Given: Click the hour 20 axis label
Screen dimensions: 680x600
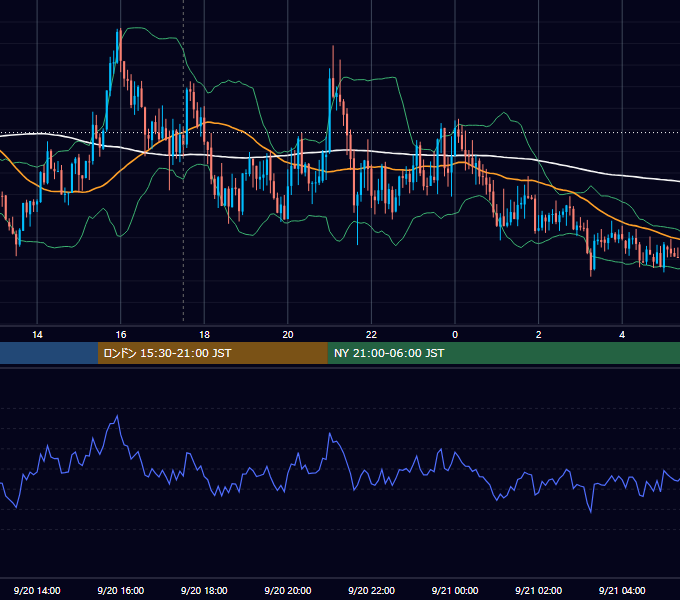Looking at the screenshot, I should [x=288, y=335].
